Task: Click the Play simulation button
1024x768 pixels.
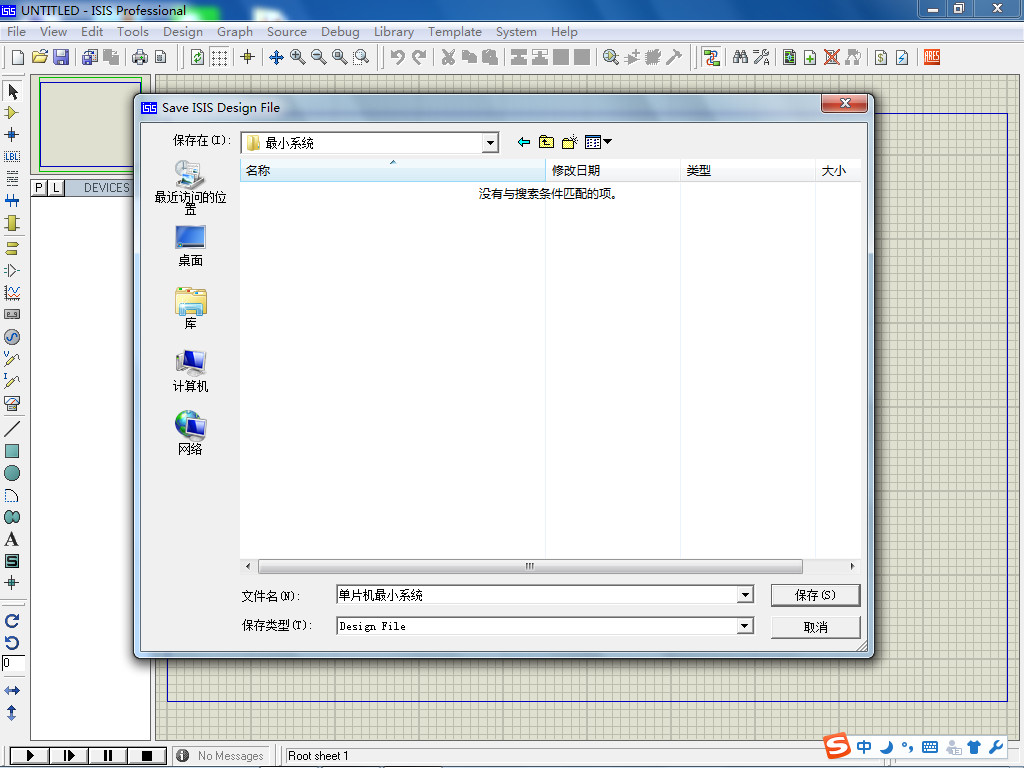Action: click(x=30, y=756)
